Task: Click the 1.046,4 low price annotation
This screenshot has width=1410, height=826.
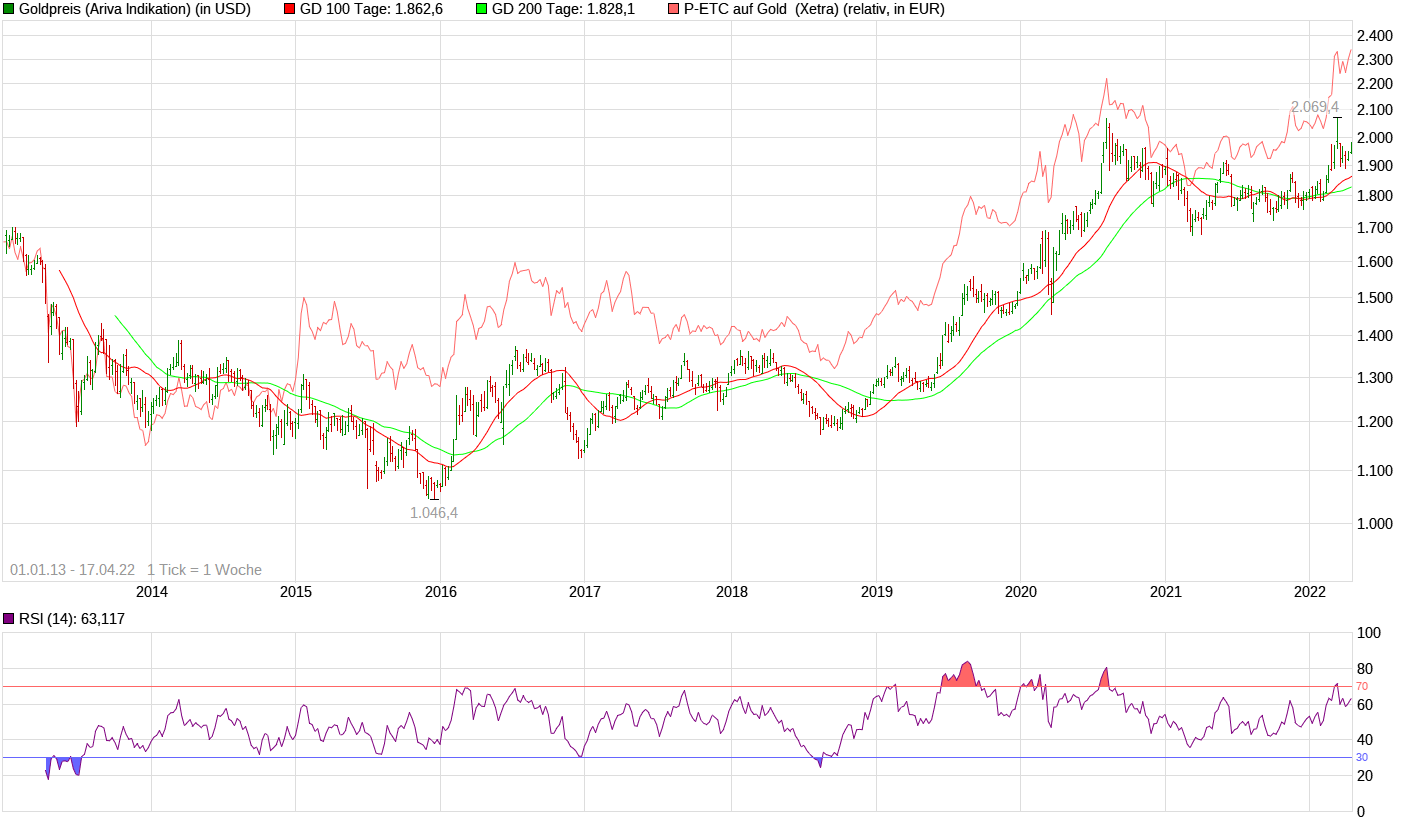Action: click(434, 512)
